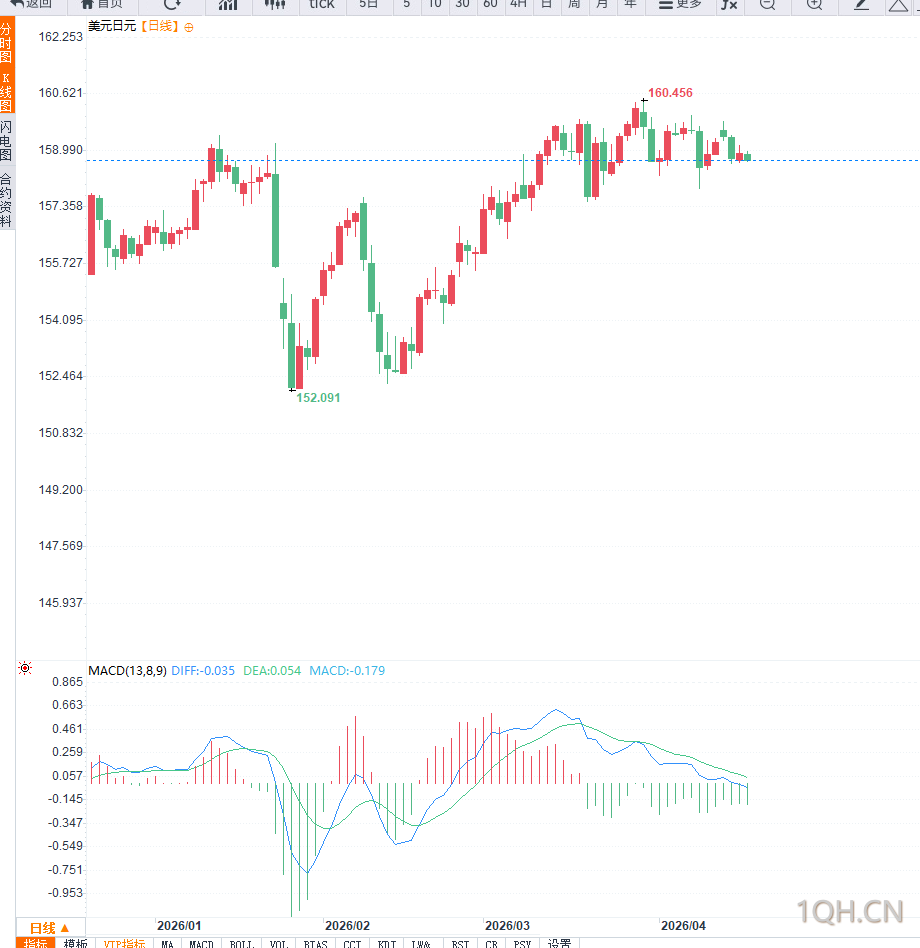This screenshot has height=948, width=920.
Task: Apply the BOLL indicator
Action: pyautogui.click(x=241, y=943)
